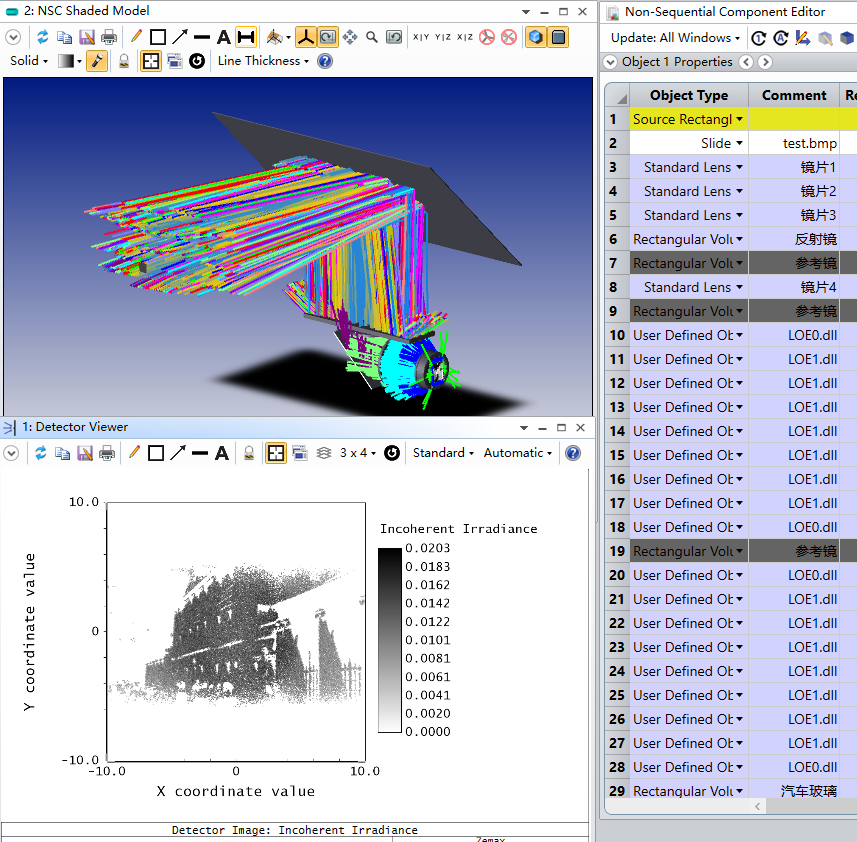The height and width of the screenshot is (842, 857).
Task: Save the Detector Viewer graphic
Action: (x=85, y=453)
